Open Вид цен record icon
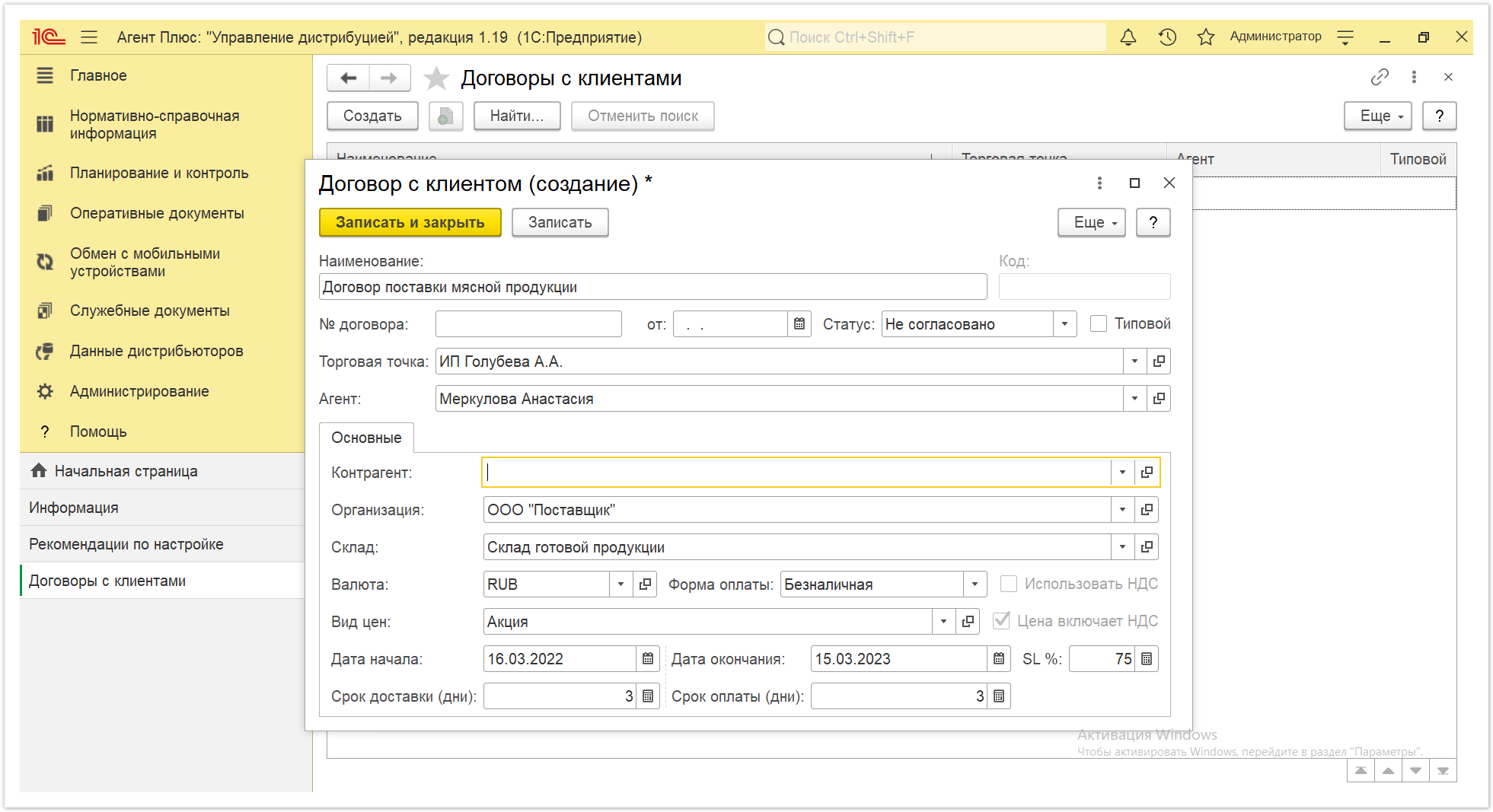The image size is (1493, 812). click(968, 622)
